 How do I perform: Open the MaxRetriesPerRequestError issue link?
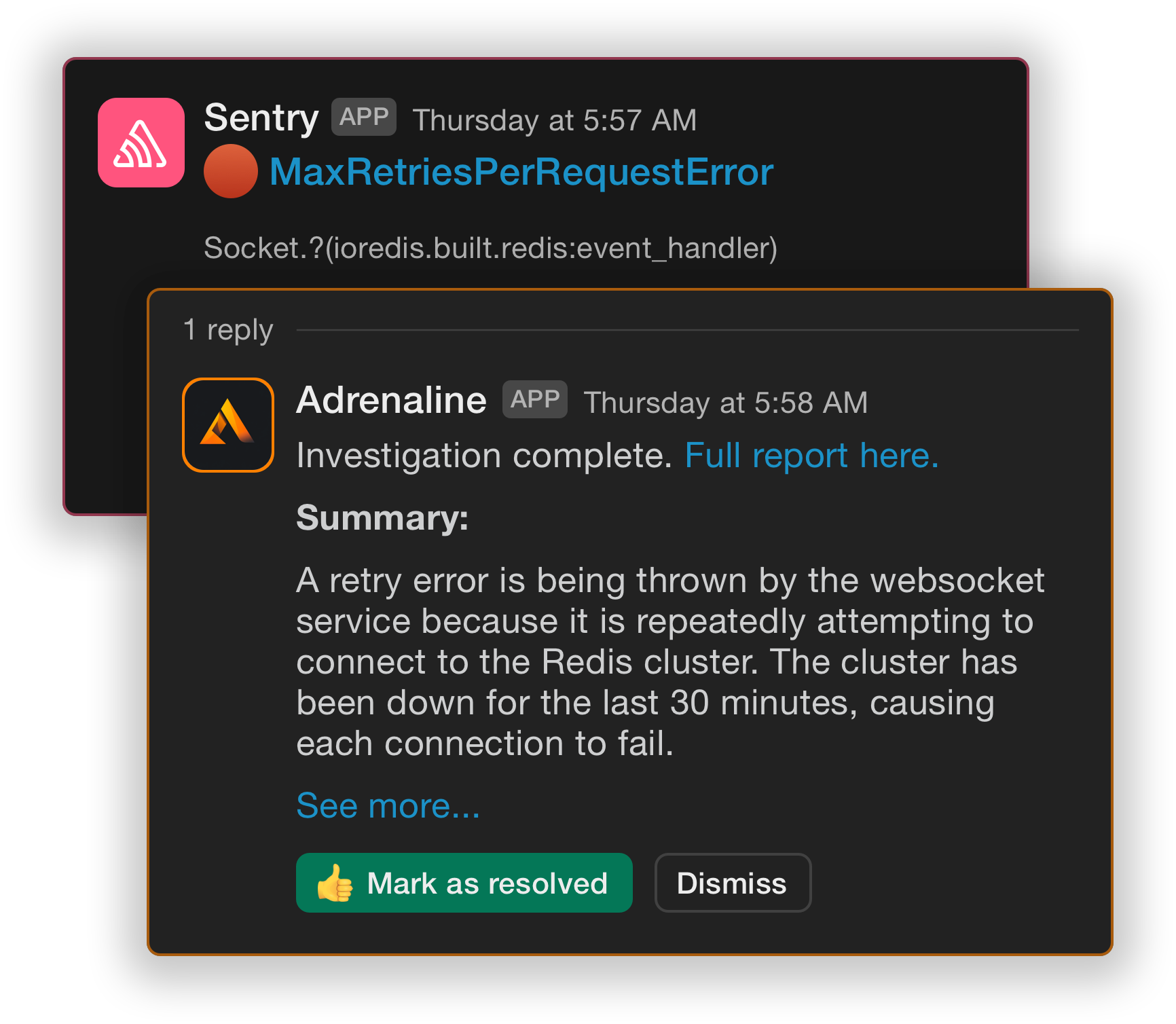pos(522,173)
